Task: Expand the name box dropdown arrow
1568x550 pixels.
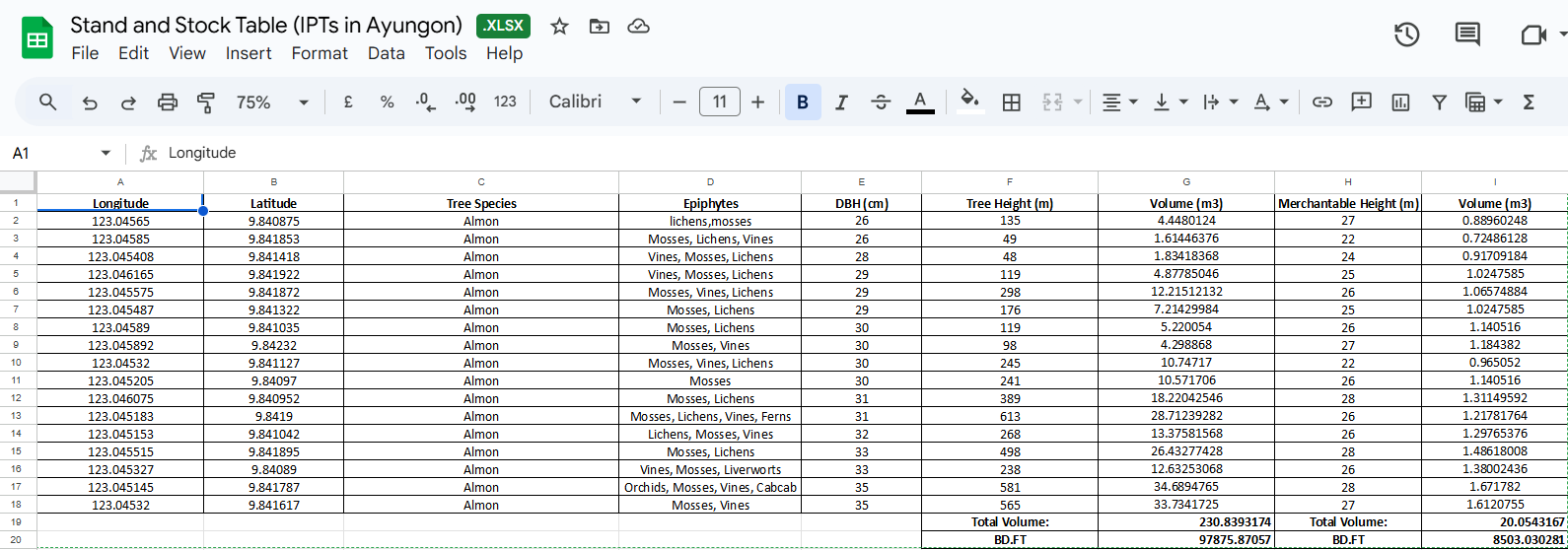Action: [106, 153]
